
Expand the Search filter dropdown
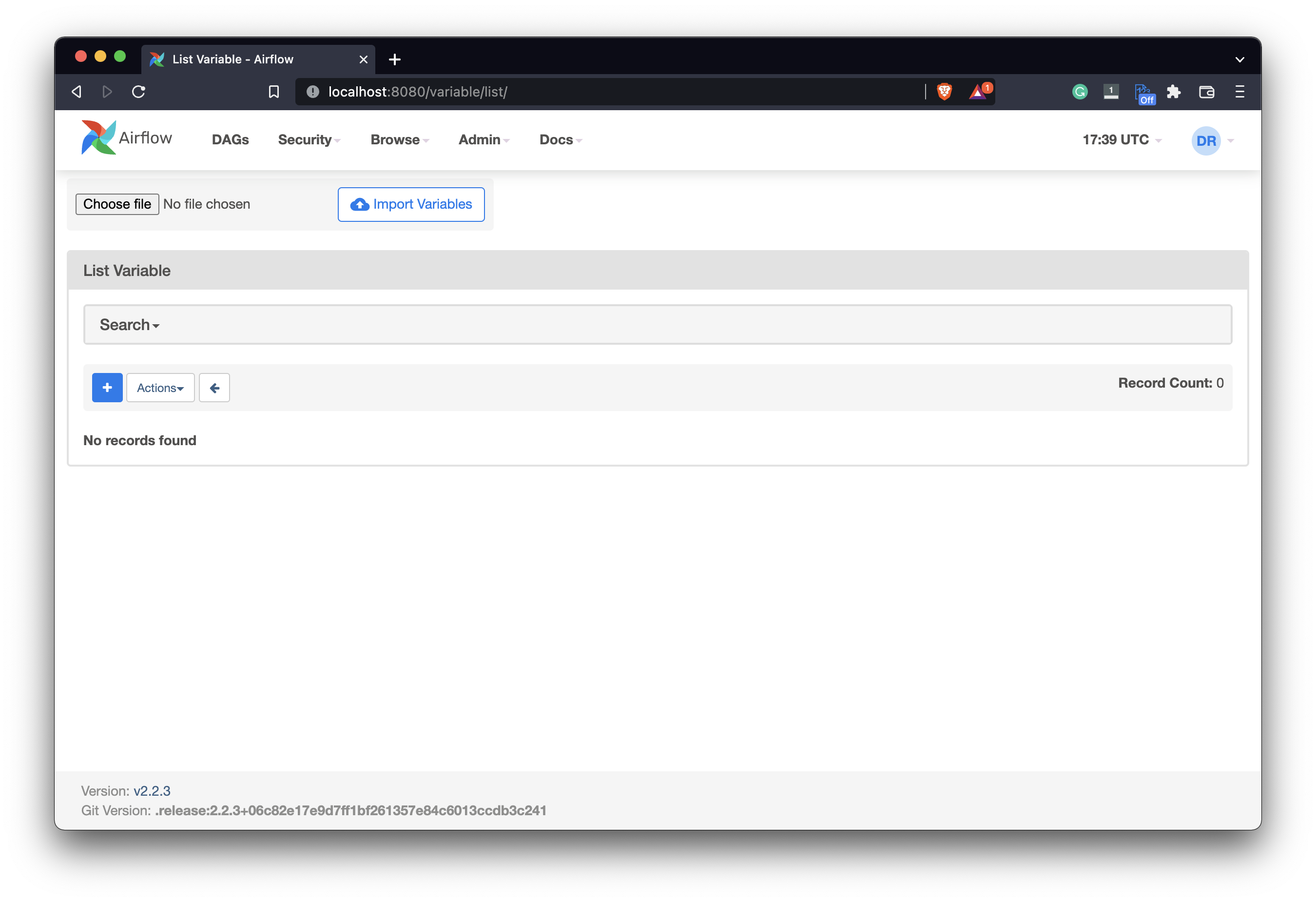tap(129, 325)
